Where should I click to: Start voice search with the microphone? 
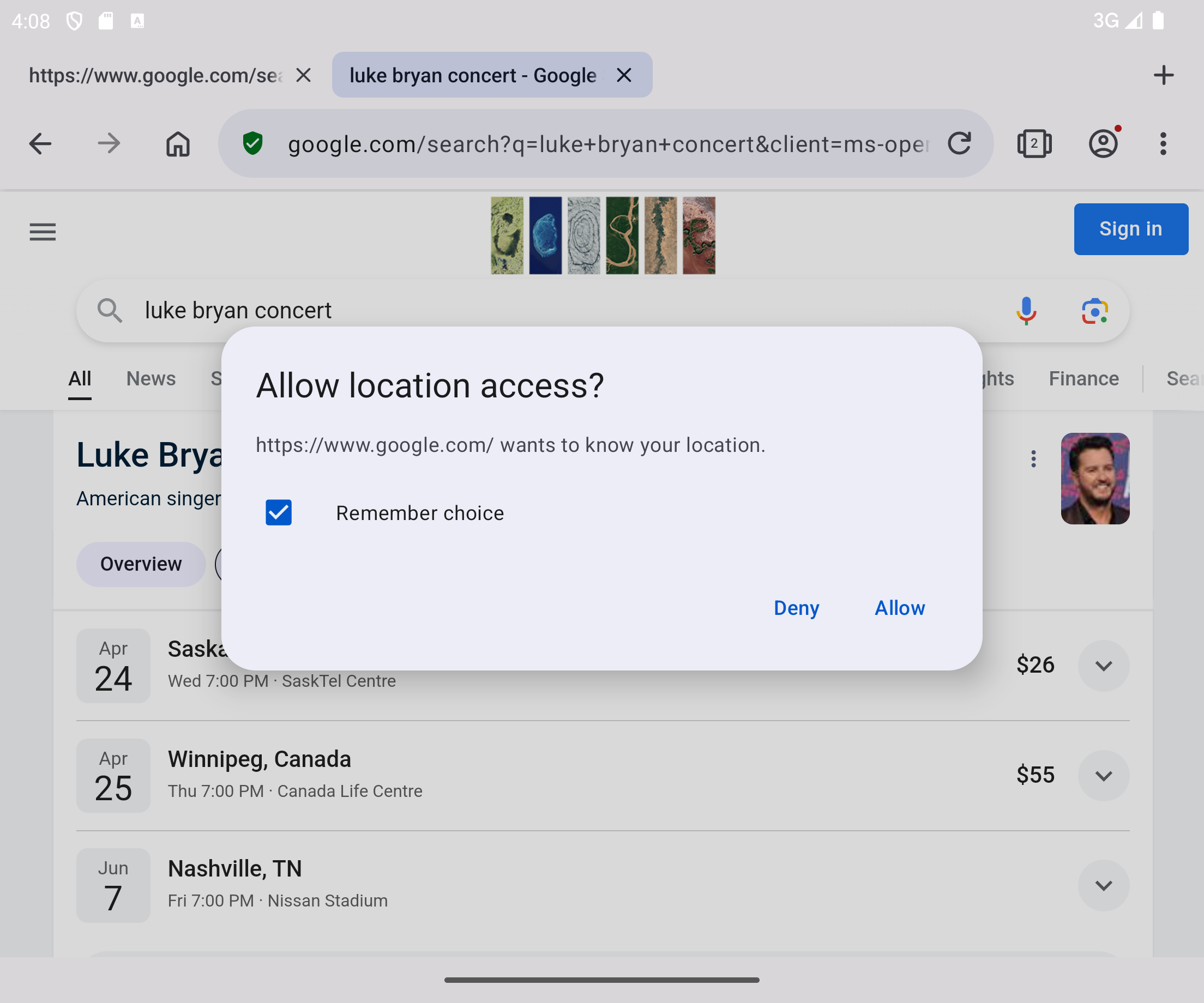1026,311
